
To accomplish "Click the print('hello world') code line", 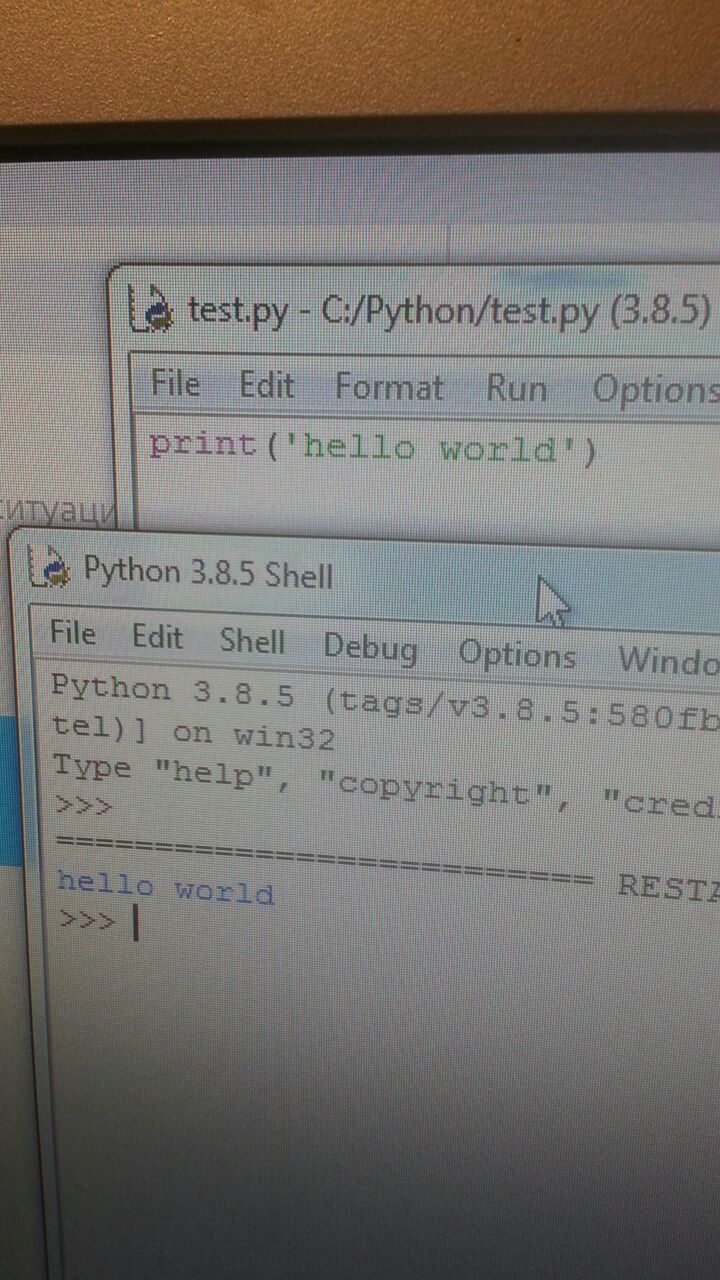I will tap(373, 447).
